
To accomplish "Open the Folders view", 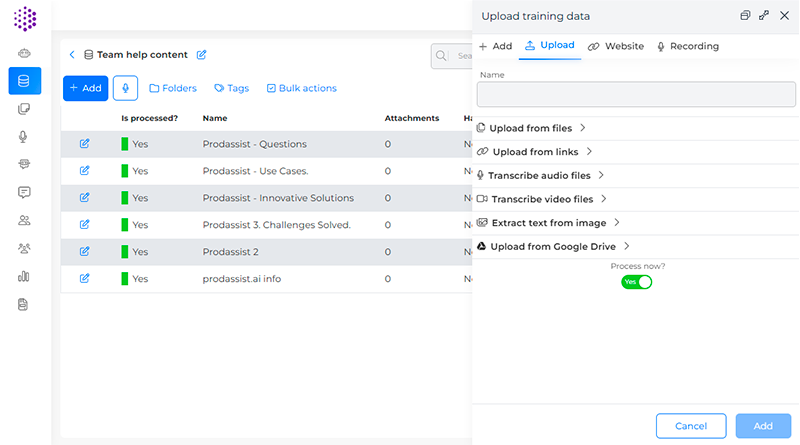I will tap(173, 88).
